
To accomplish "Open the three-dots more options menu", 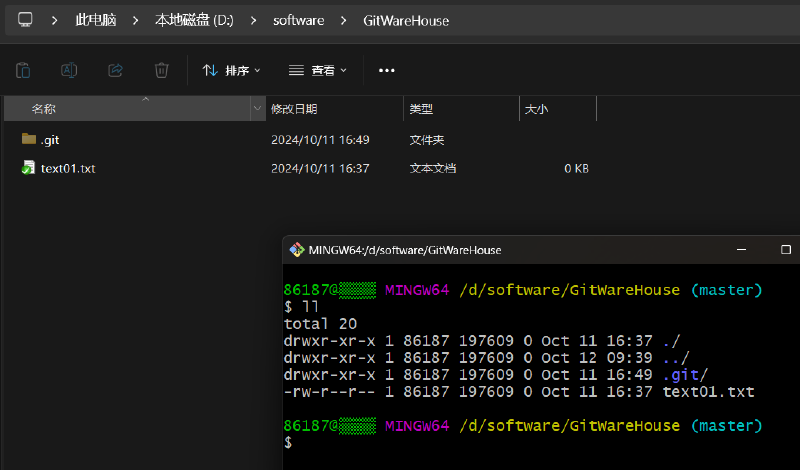I will coord(387,70).
